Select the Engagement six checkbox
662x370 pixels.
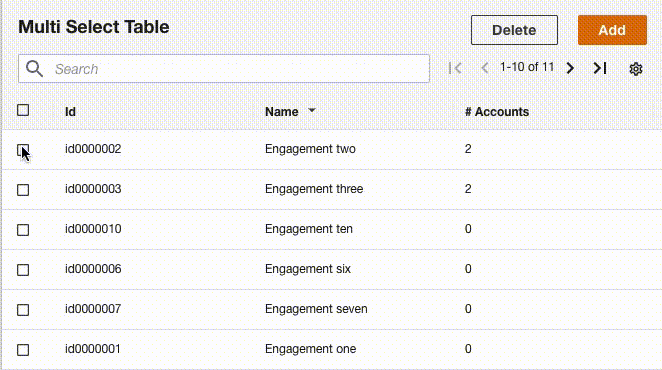pyautogui.click(x=23, y=269)
